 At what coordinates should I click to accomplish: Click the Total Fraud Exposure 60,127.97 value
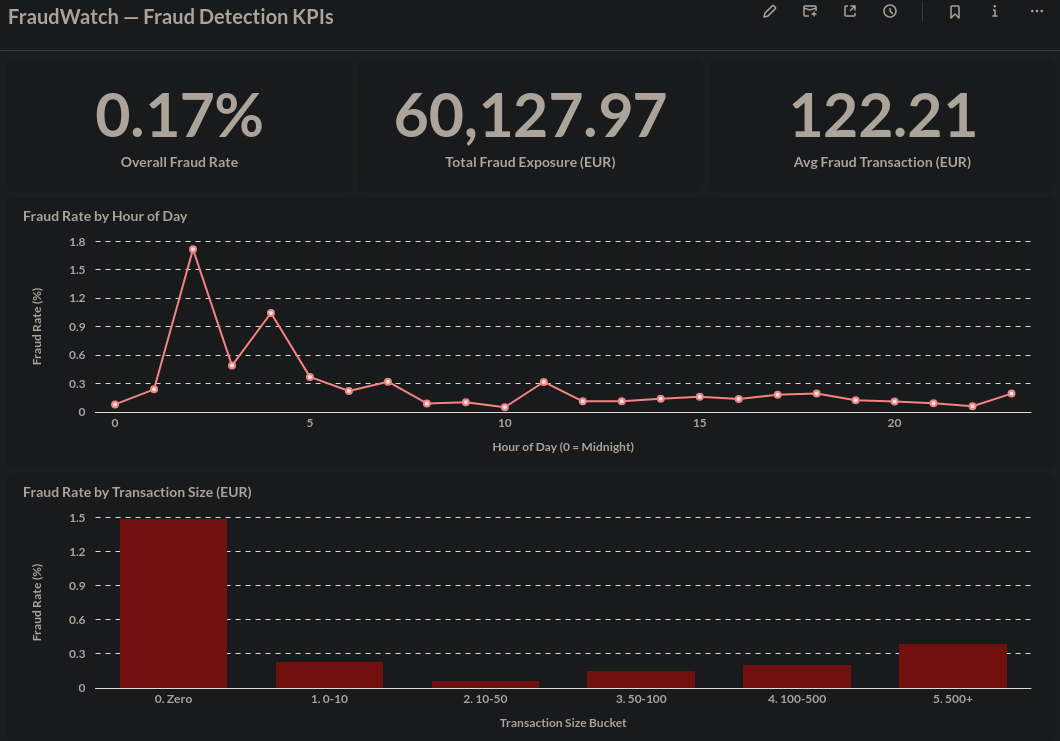coord(530,116)
